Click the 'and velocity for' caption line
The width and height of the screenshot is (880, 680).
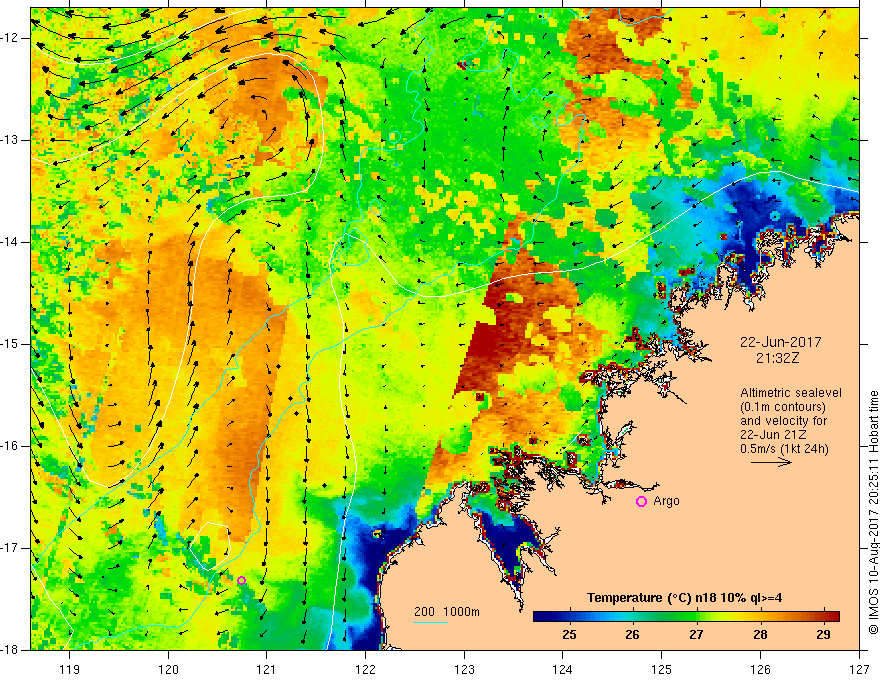point(783,421)
